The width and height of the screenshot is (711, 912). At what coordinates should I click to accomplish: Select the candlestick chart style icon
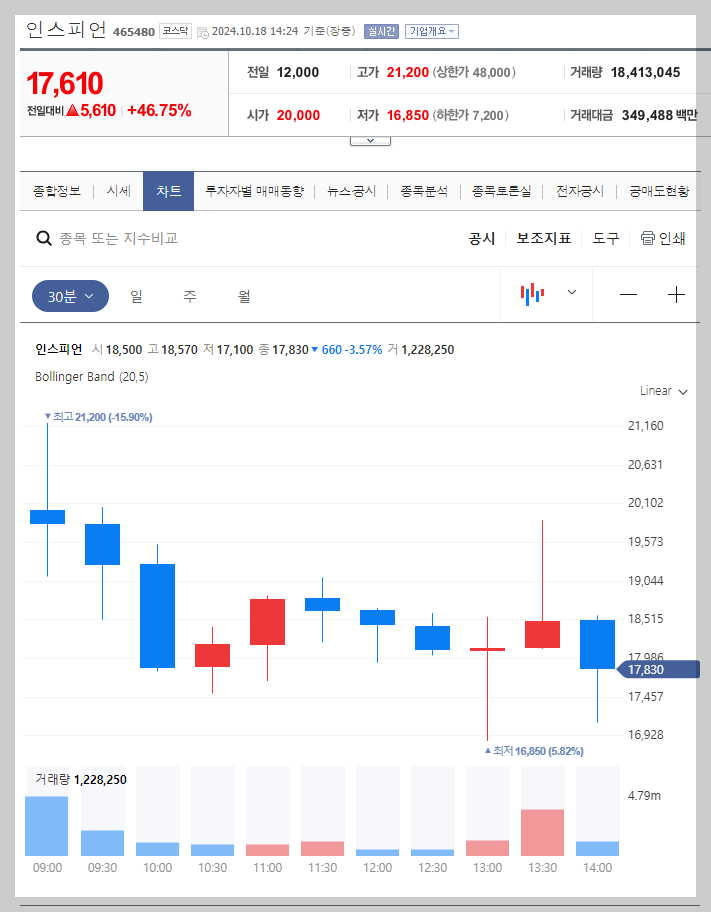534,294
